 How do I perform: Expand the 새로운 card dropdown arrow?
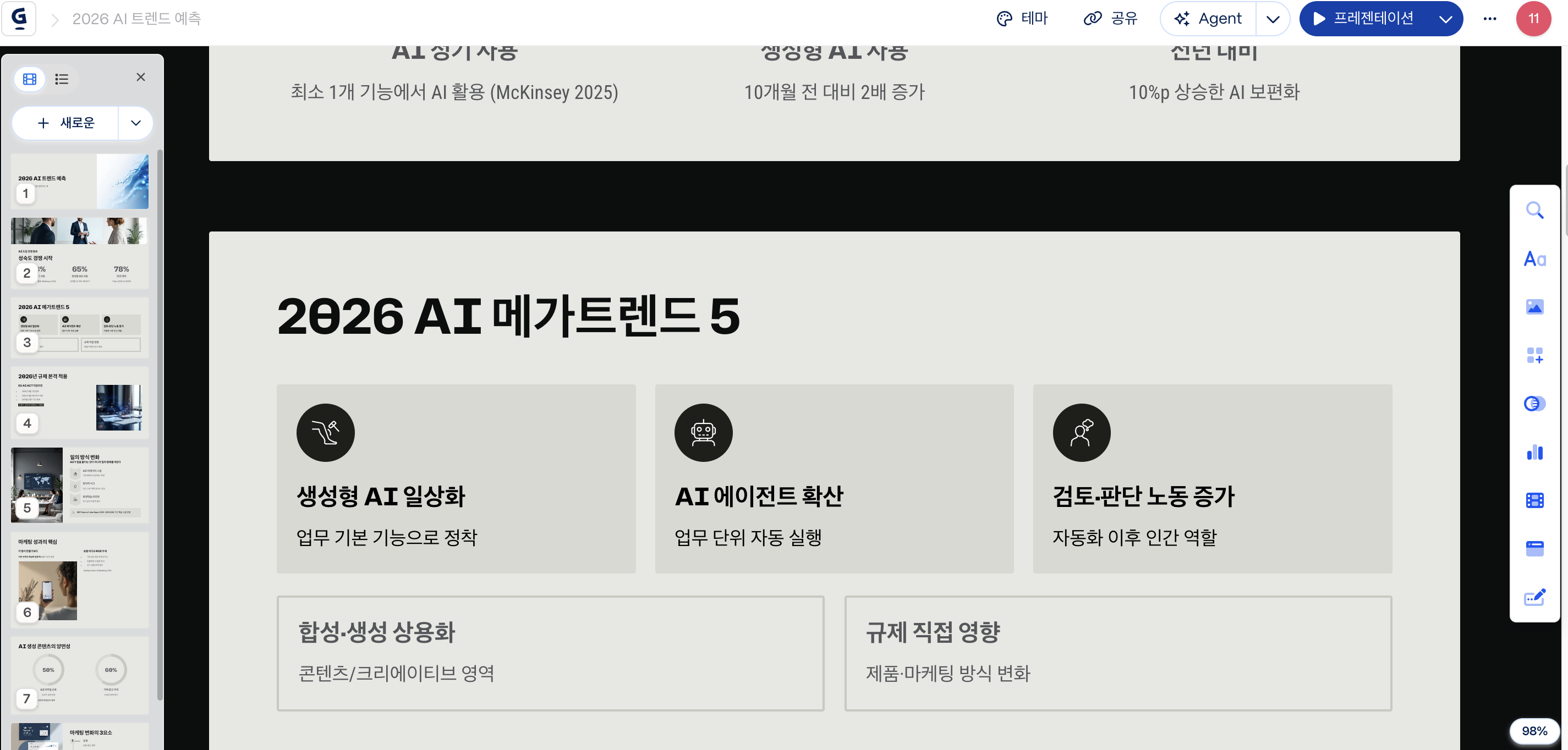click(136, 123)
